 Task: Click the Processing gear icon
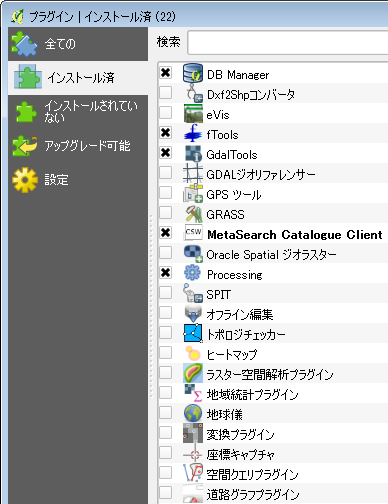pos(193,273)
